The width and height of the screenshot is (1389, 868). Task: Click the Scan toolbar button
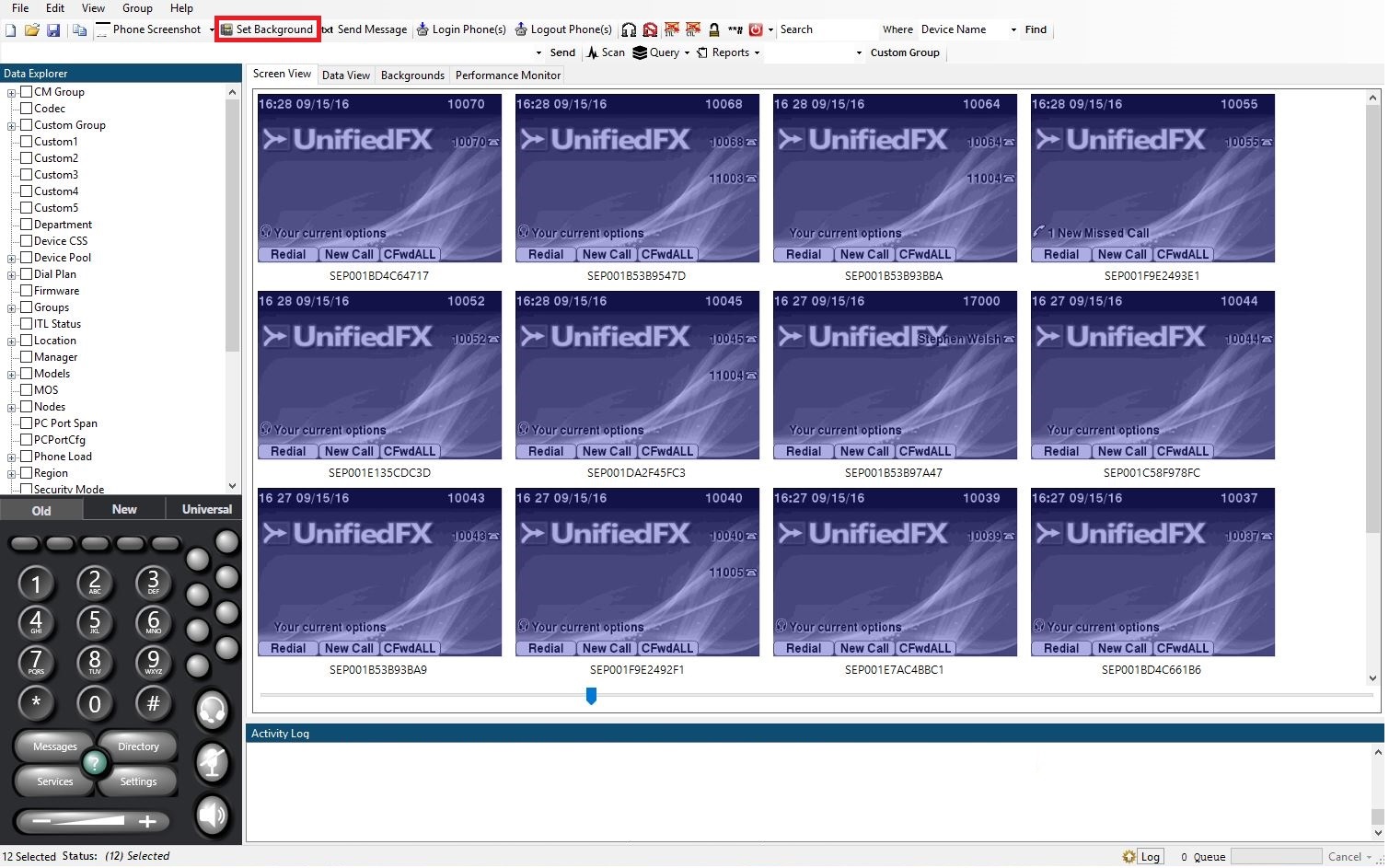tap(606, 52)
